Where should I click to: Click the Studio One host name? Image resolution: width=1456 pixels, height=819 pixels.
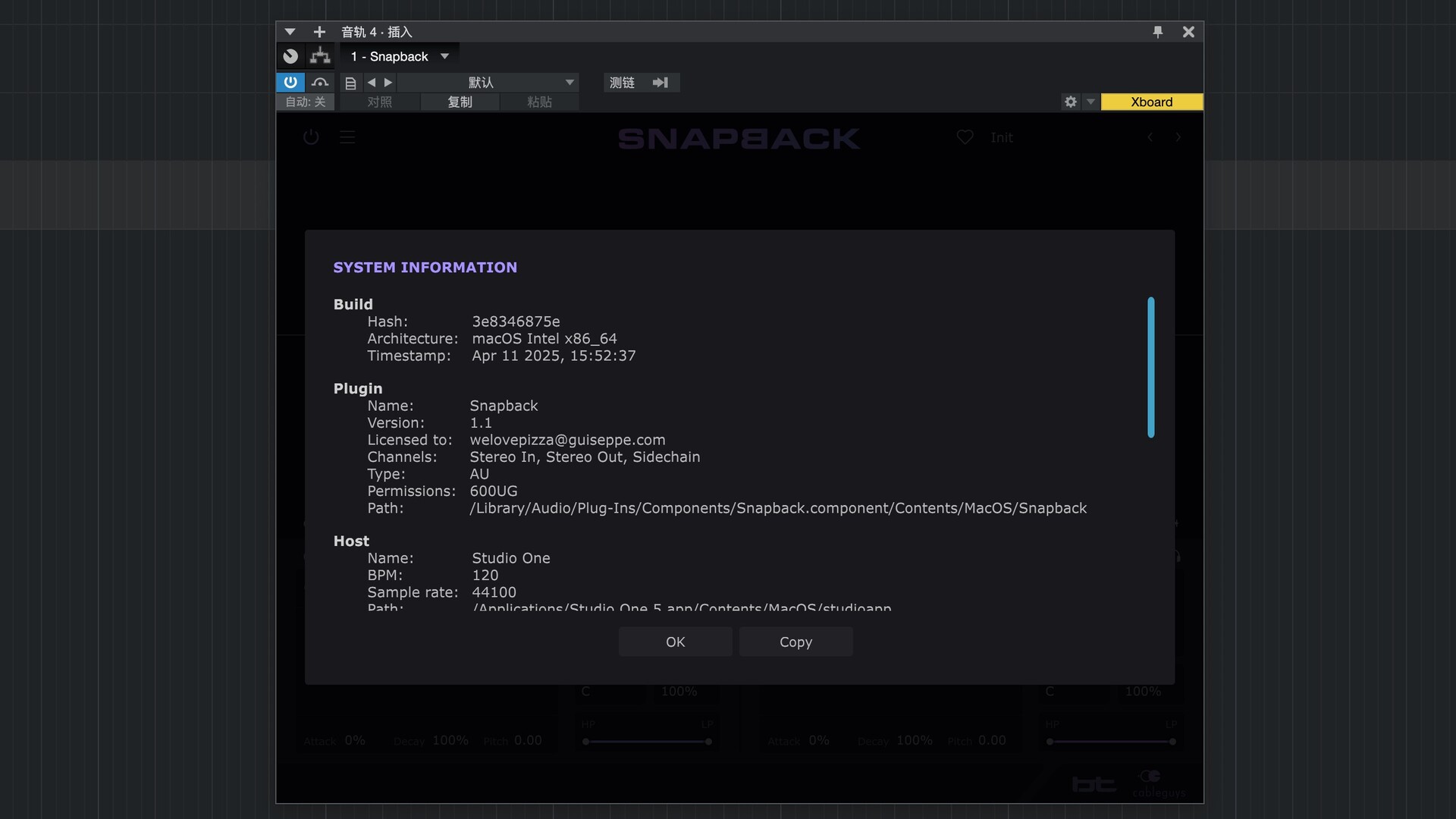(511, 558)
